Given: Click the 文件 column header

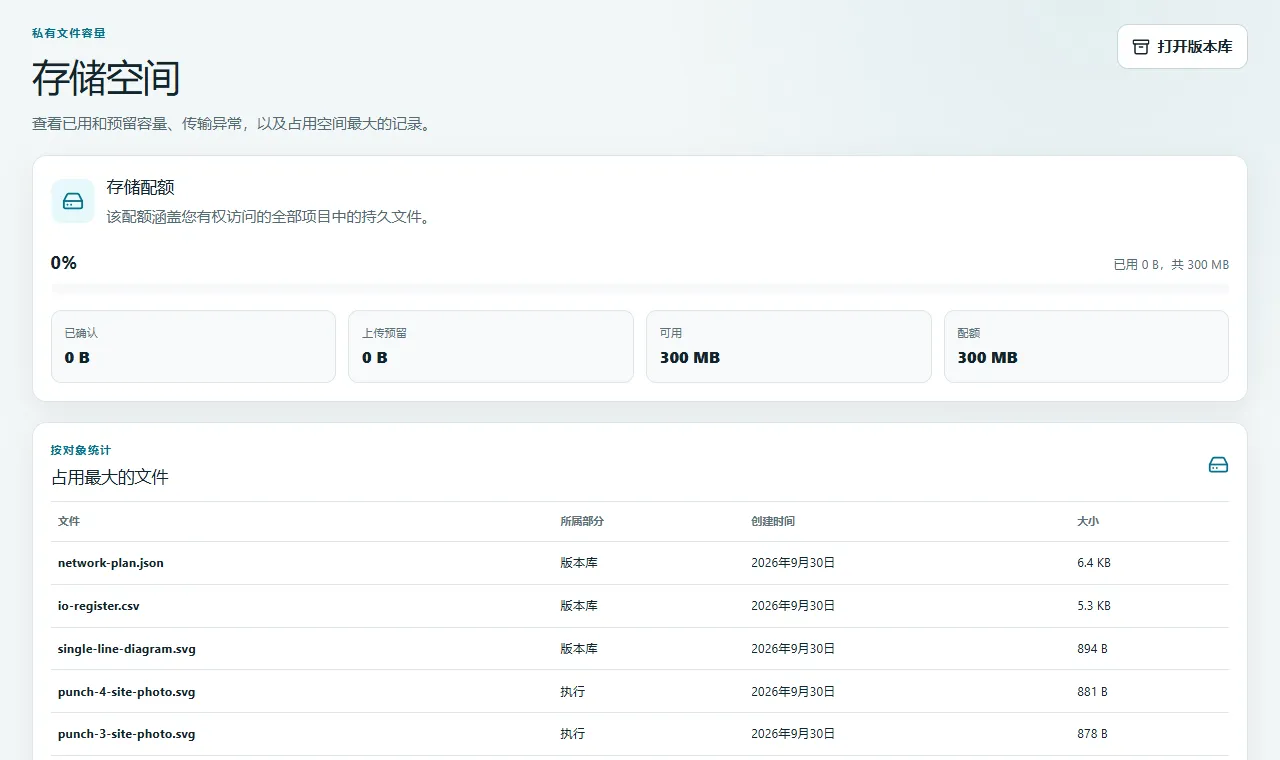Looking at the screenshot, I should pyautogui.click(x=69, y=522).
